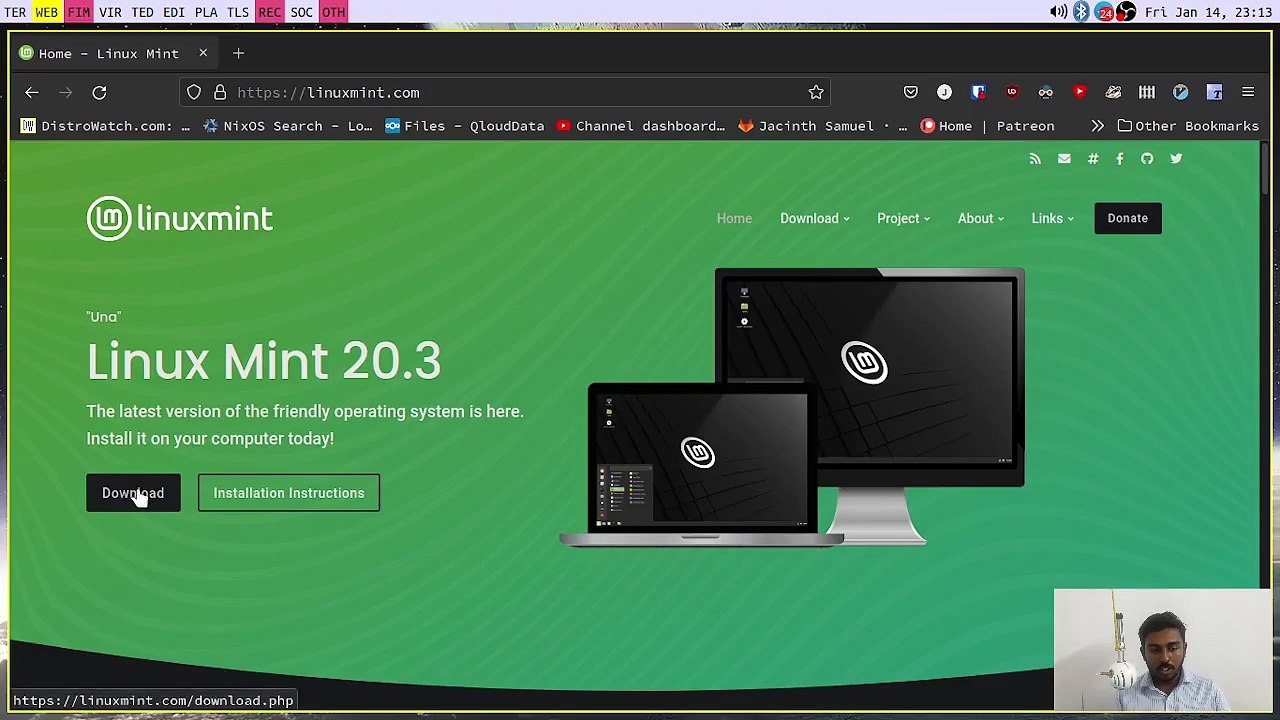Open the glasses-face extension icon
This screenshot has width=1280, height=720.
coord(1045,92)
